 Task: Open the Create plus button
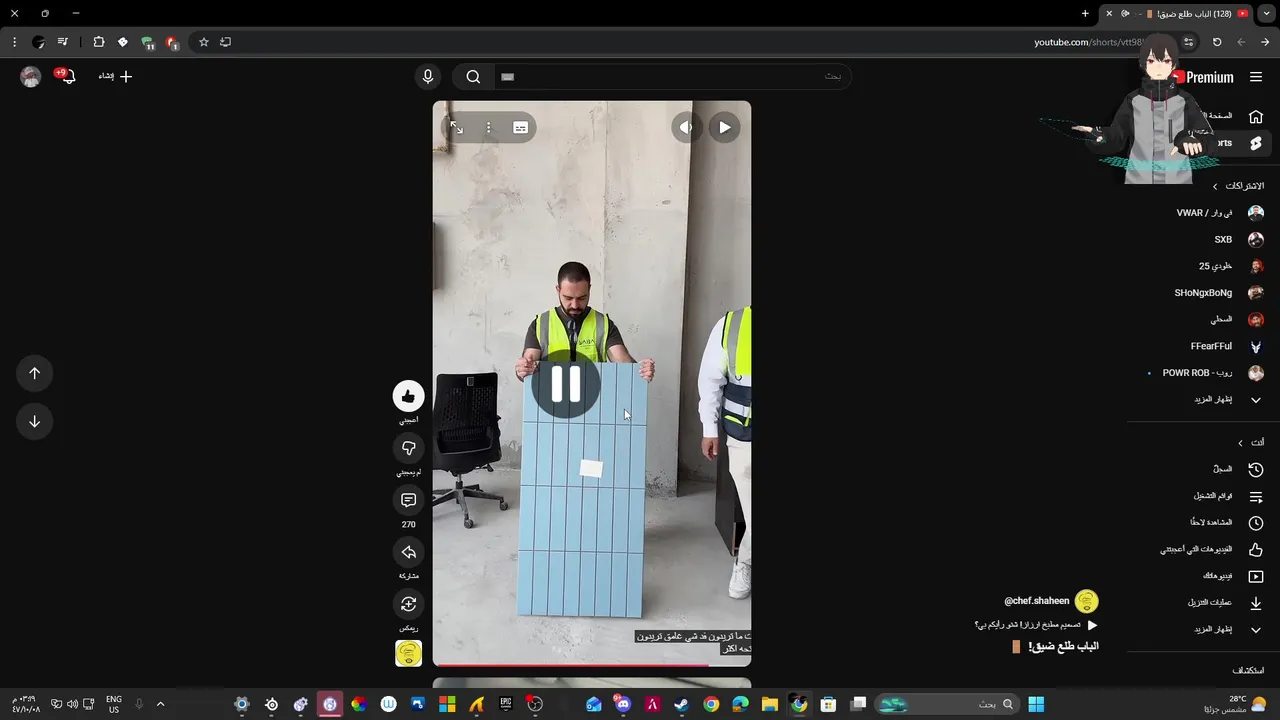click(x=115, y=76)
